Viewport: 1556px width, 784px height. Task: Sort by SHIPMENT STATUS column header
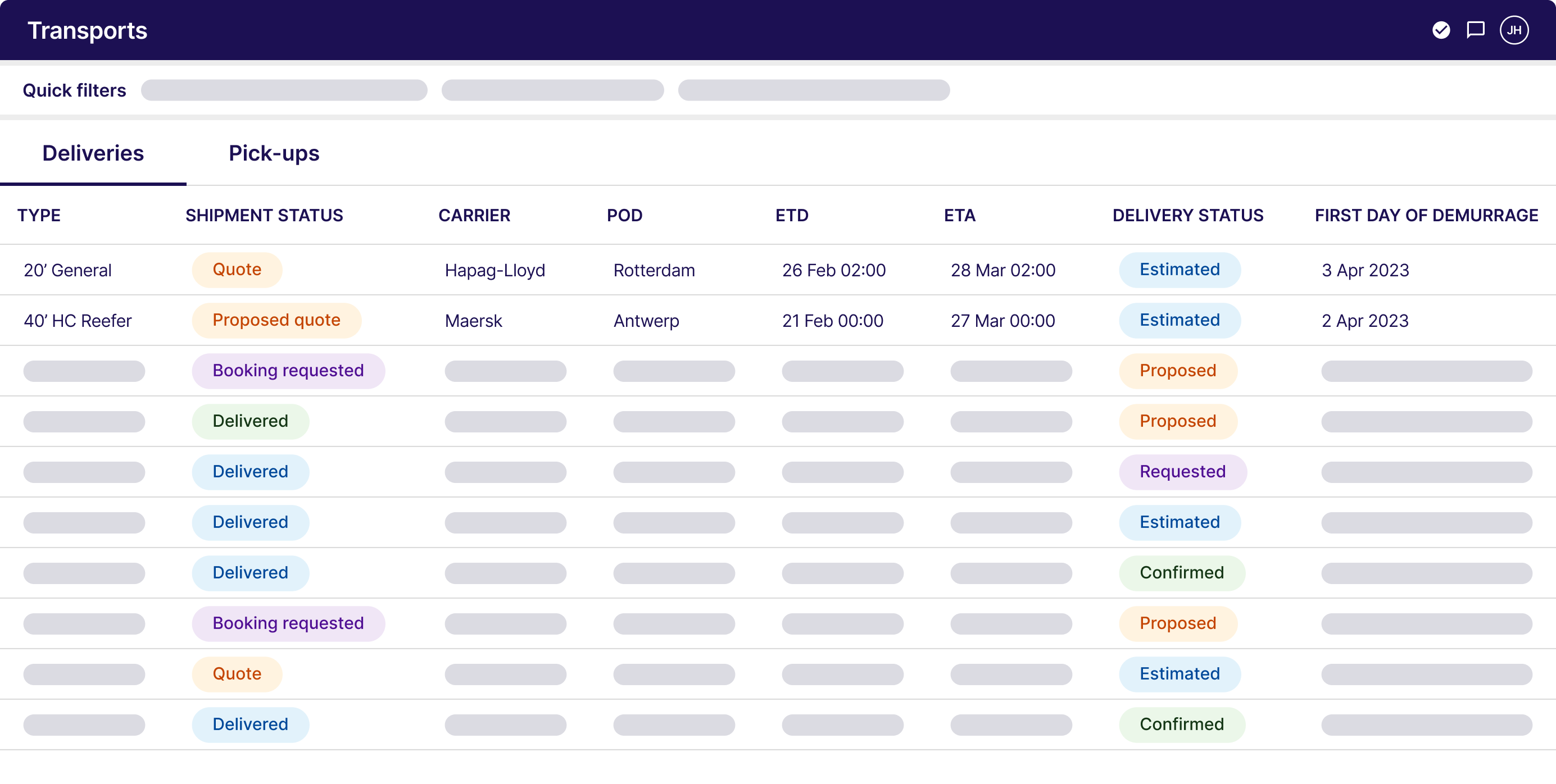click(264, 216)
